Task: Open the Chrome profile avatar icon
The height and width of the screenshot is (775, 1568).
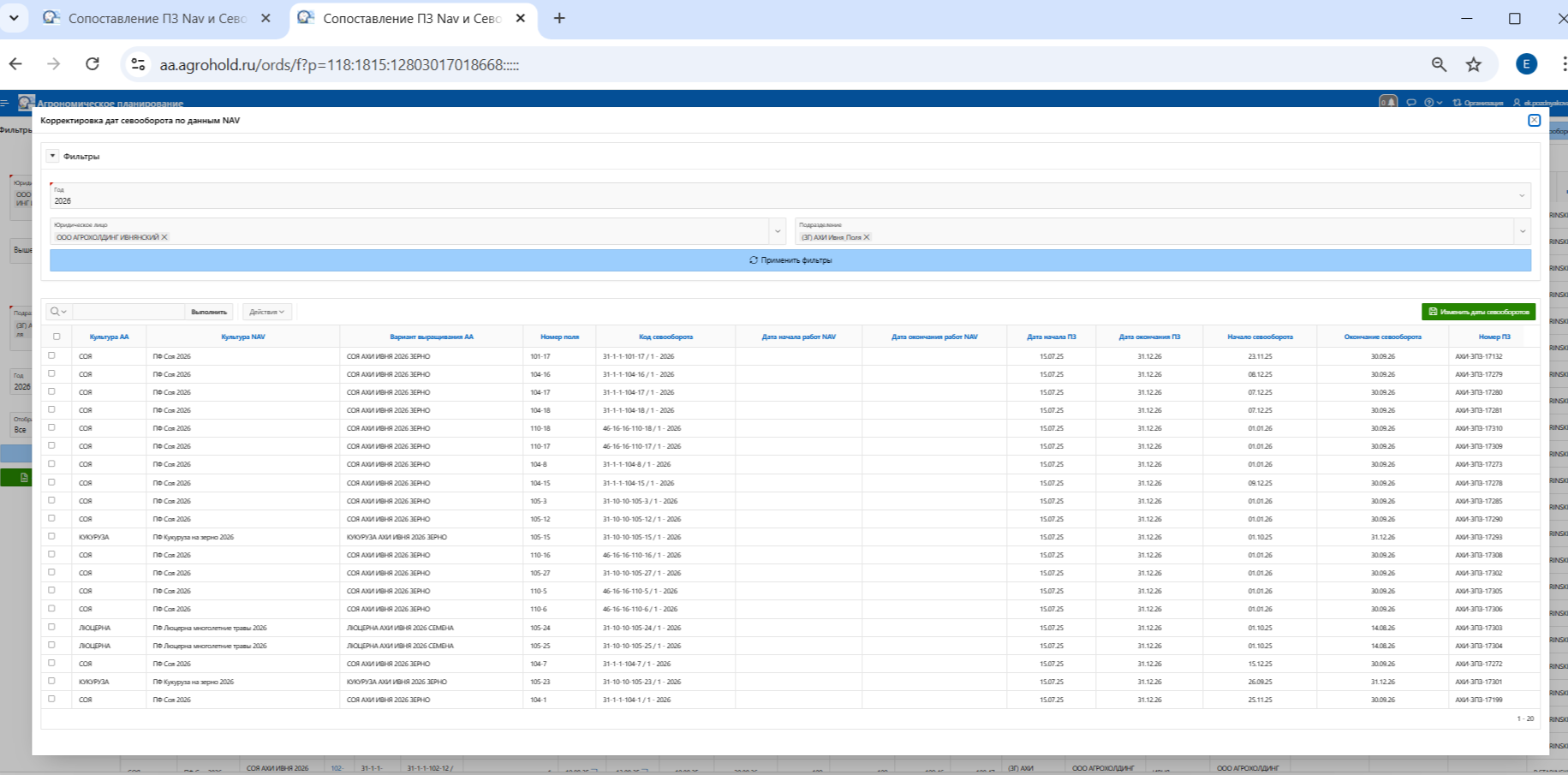Action: pos(1525,64)
